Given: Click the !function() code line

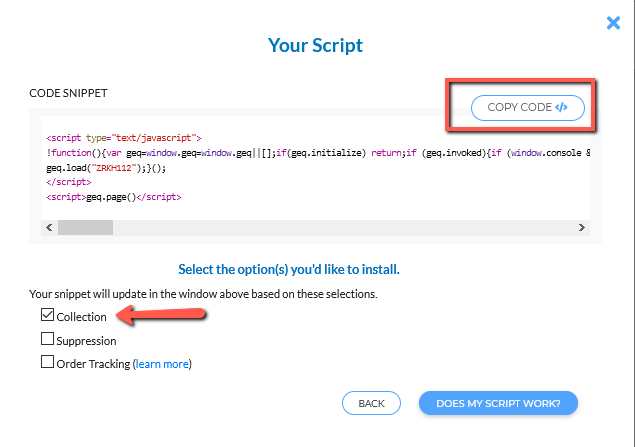Looking at the screenshot, I should point(318,153).
